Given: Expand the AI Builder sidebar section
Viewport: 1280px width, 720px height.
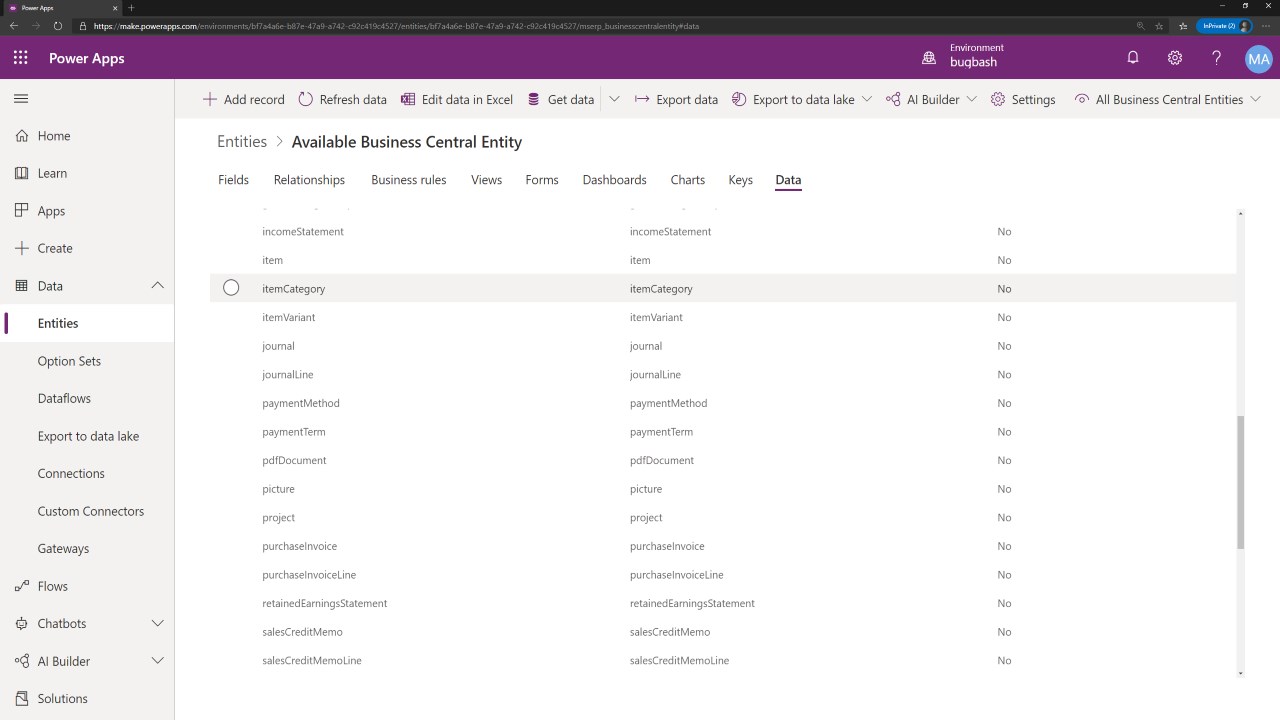Looking at the screenshot, I should pos(157,661).
